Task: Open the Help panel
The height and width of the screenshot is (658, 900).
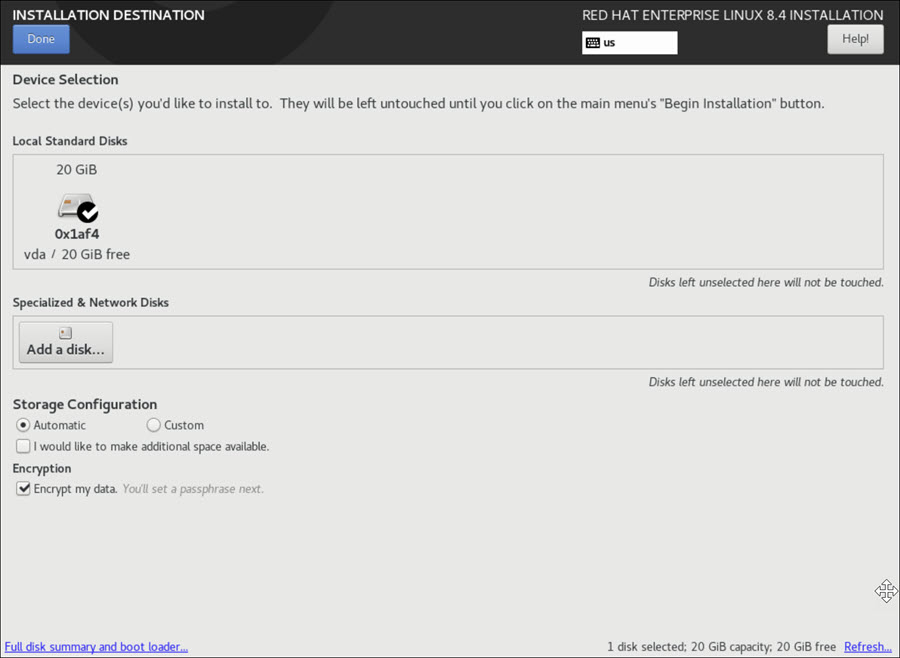Action: click(x=855, y=38)
